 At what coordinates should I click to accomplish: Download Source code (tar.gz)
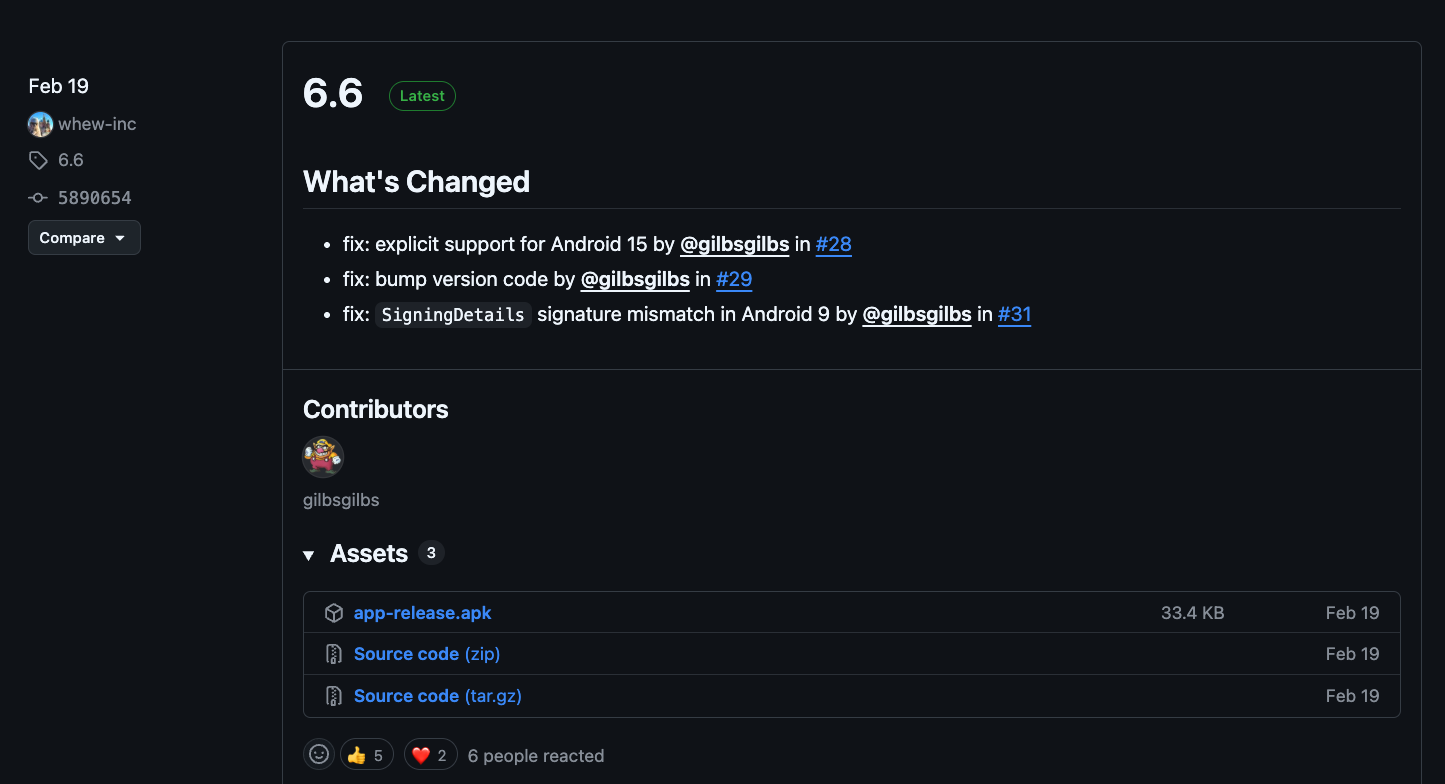point(437,696)
